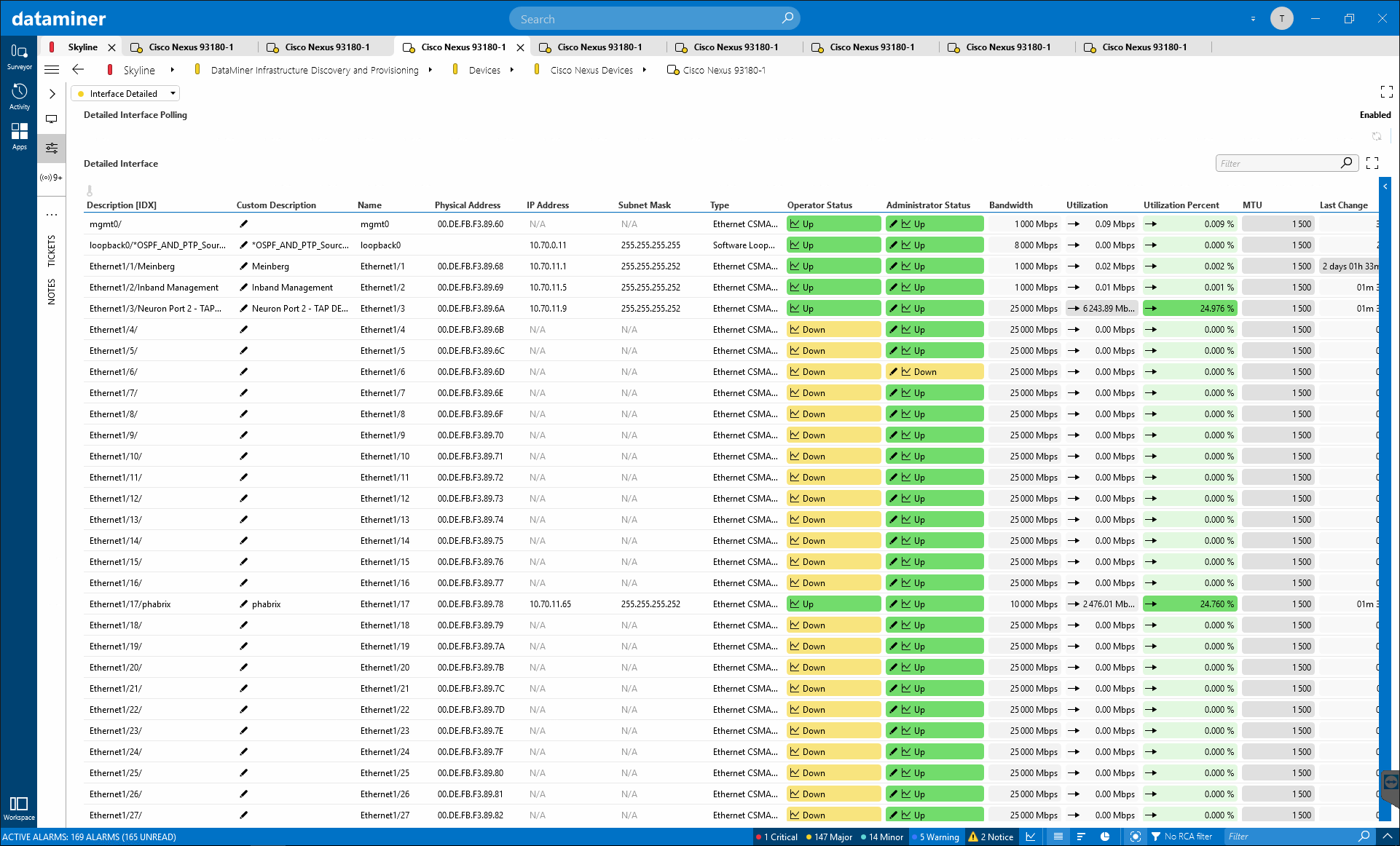Open the hamburger card menu

click(x=52, y=70)
